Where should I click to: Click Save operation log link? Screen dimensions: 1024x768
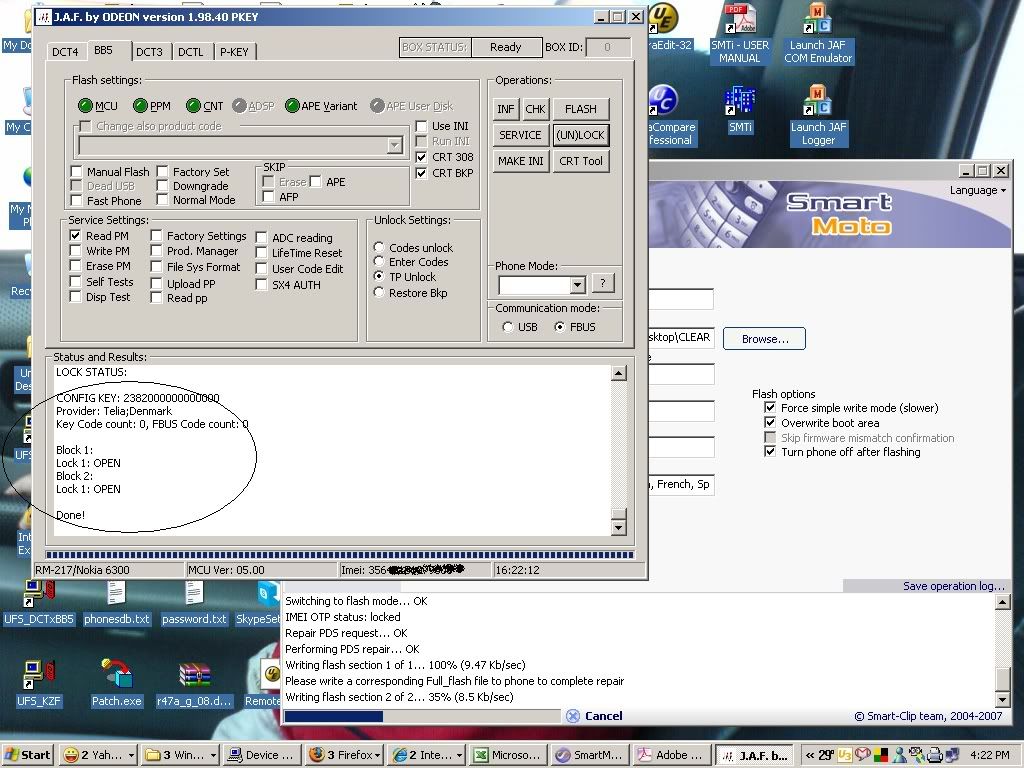953,586
